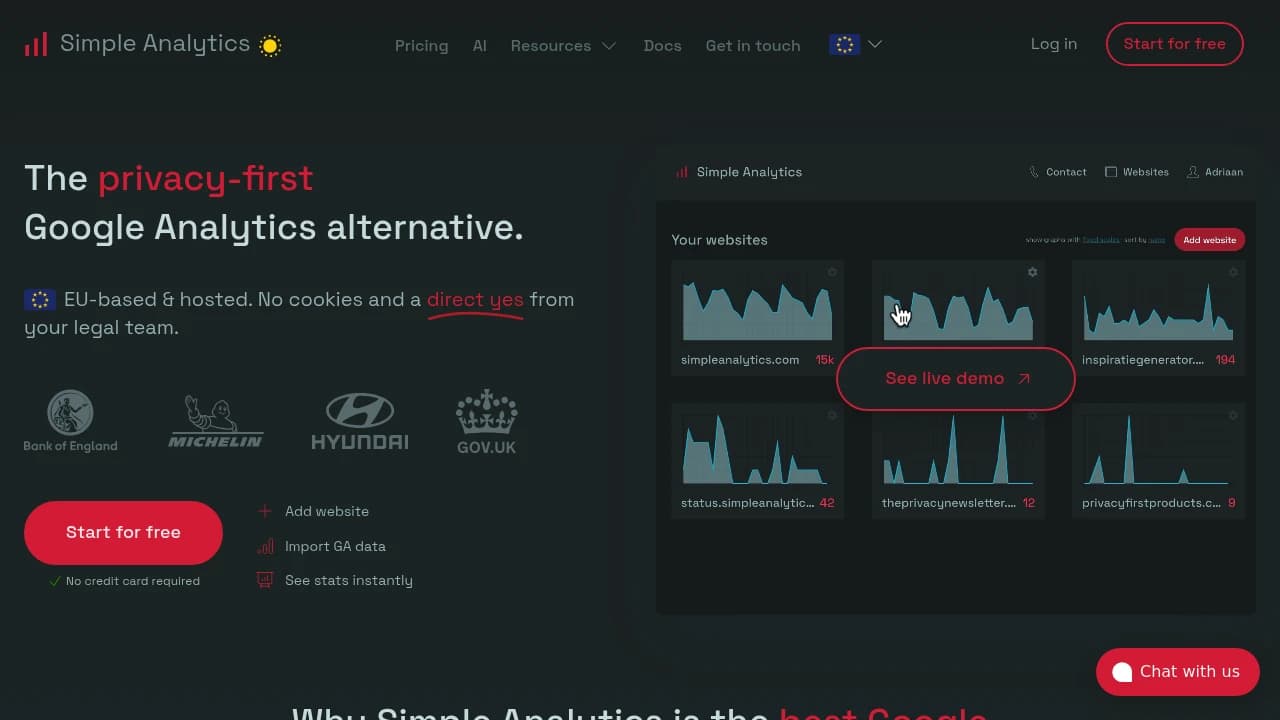Click the 'Your websites' heading
This screenshot has width=1280, height=720.
[x=719, y=240]
